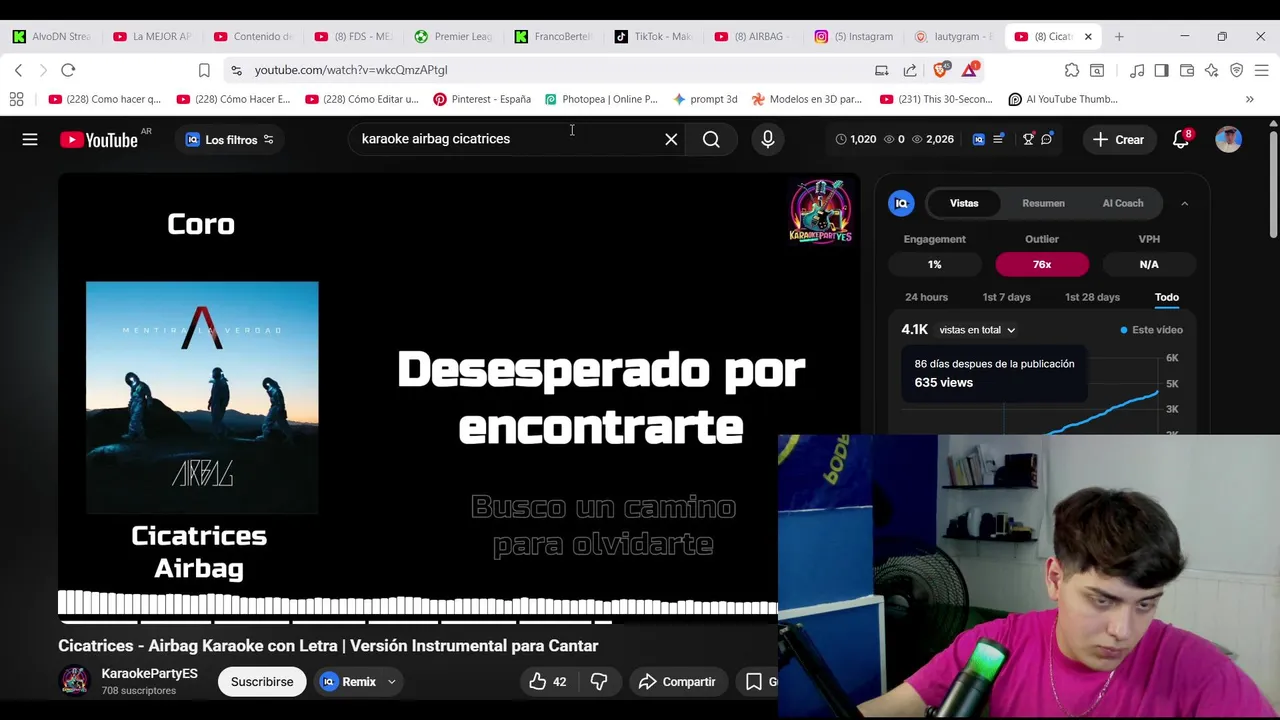Switch to the FrancoBertel tab

[x=554, y=36]
